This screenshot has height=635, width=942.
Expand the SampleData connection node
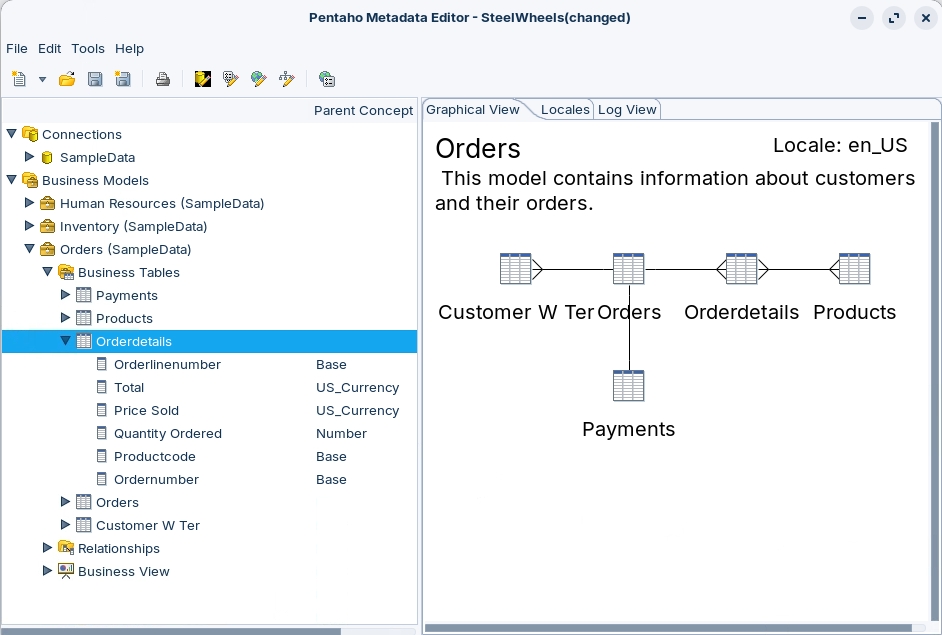click(30, 157)
